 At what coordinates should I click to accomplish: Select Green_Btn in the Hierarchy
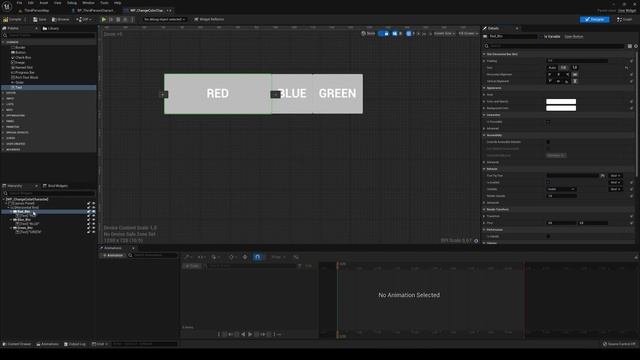(x=24, y=228)
